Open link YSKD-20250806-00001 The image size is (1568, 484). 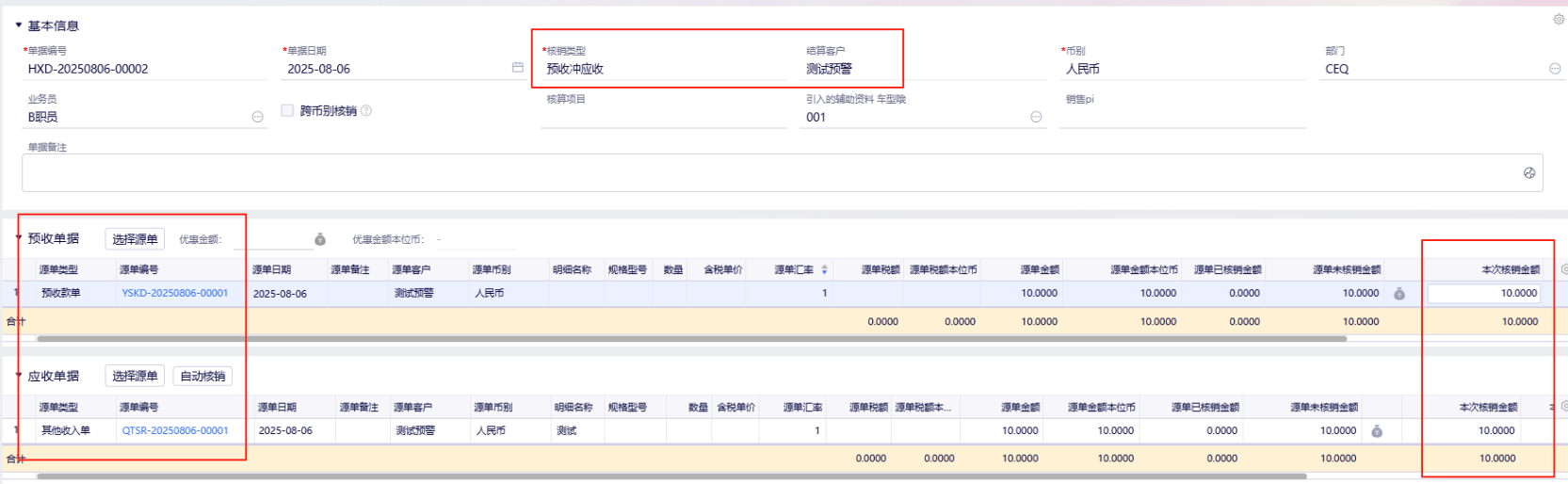coord(175,293)
